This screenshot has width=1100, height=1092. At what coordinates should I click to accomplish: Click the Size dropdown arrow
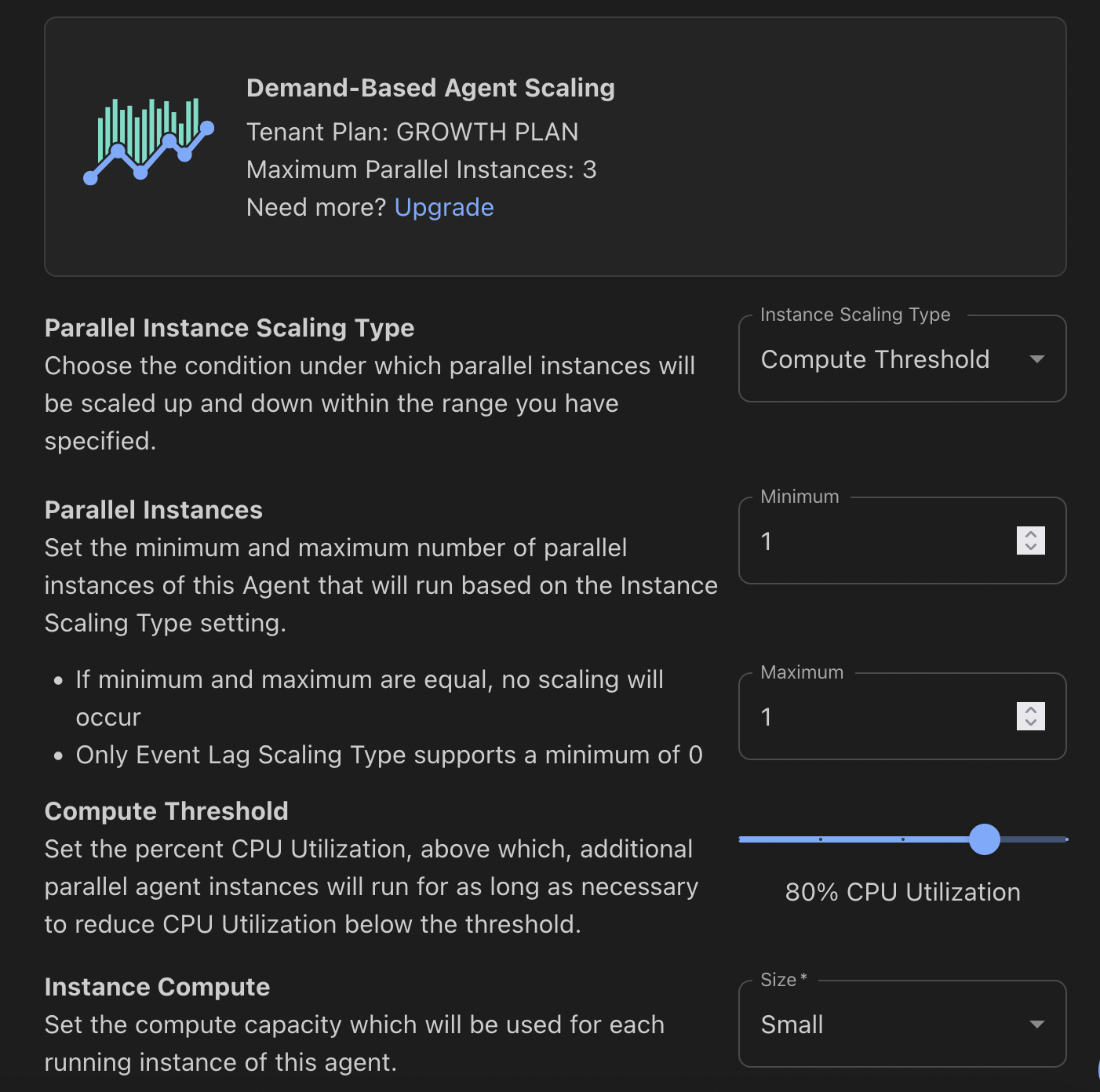[1036, 1025]
